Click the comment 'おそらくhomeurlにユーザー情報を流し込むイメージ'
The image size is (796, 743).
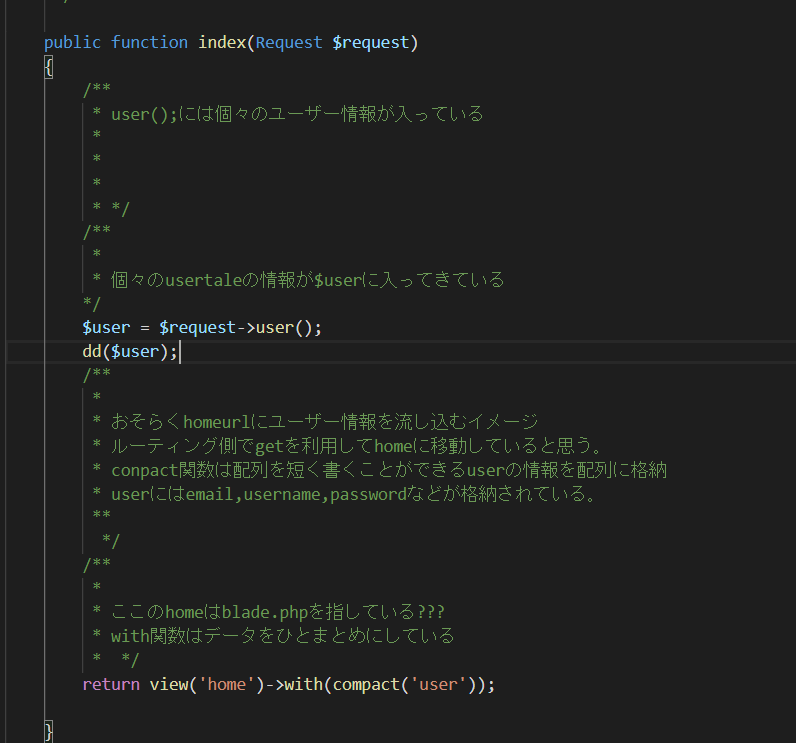324,422
